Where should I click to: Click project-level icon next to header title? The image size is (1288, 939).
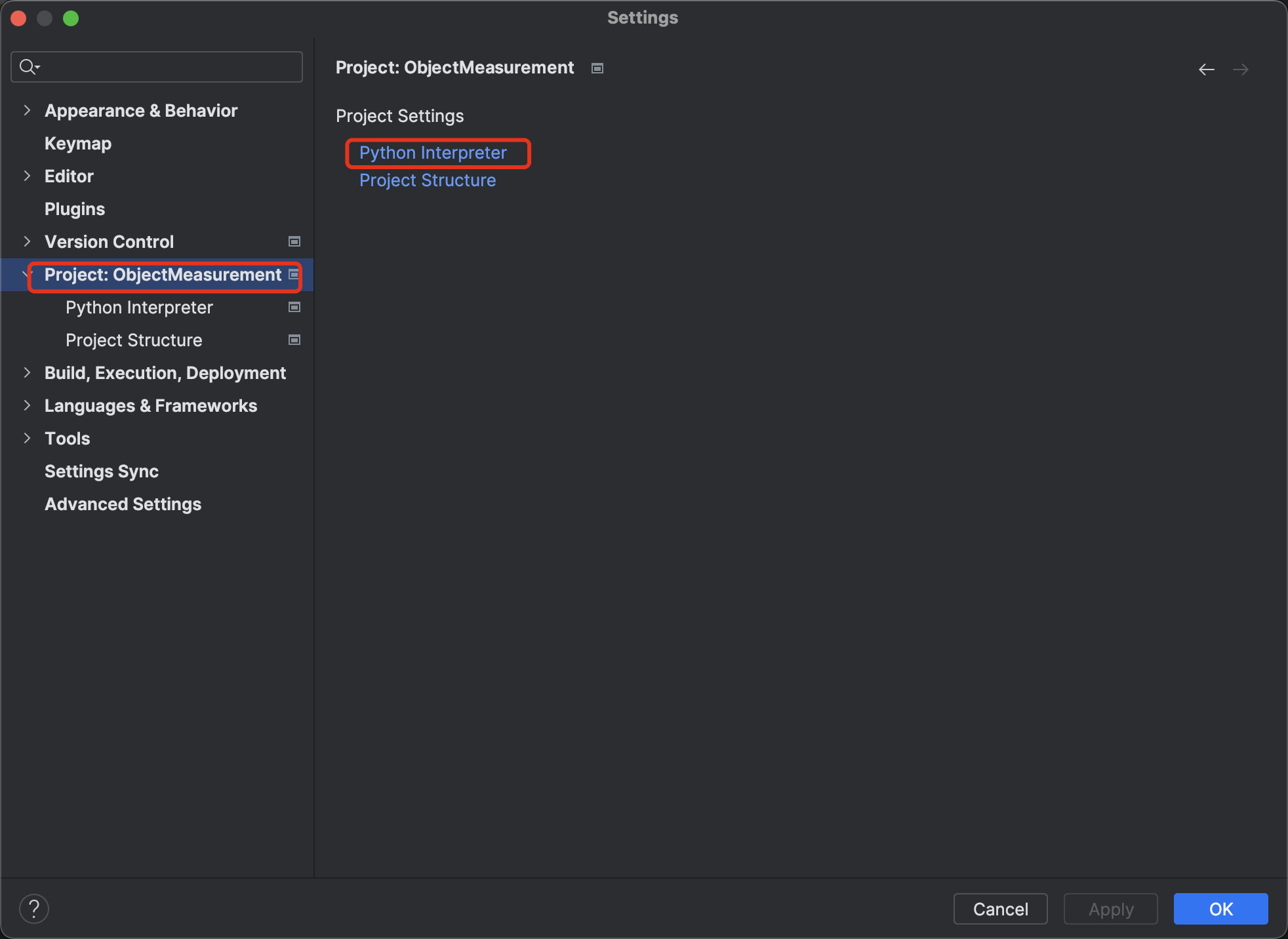pos(597,68)
